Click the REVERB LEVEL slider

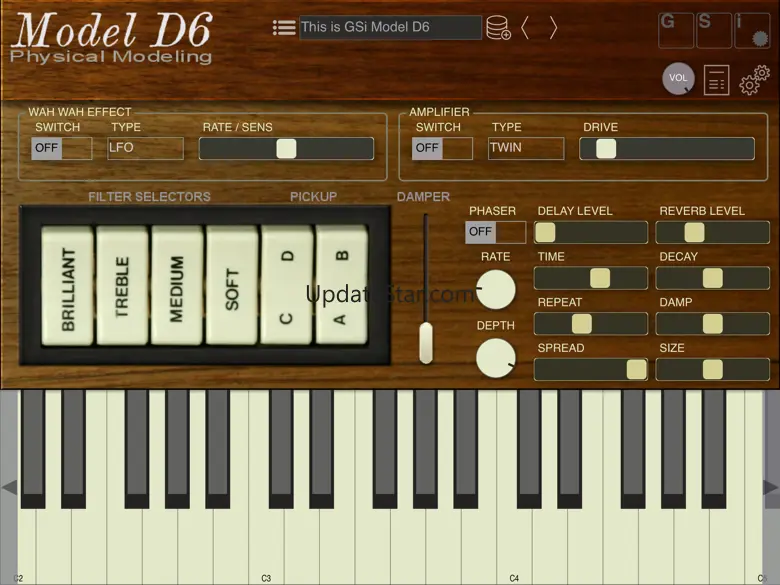713,232
